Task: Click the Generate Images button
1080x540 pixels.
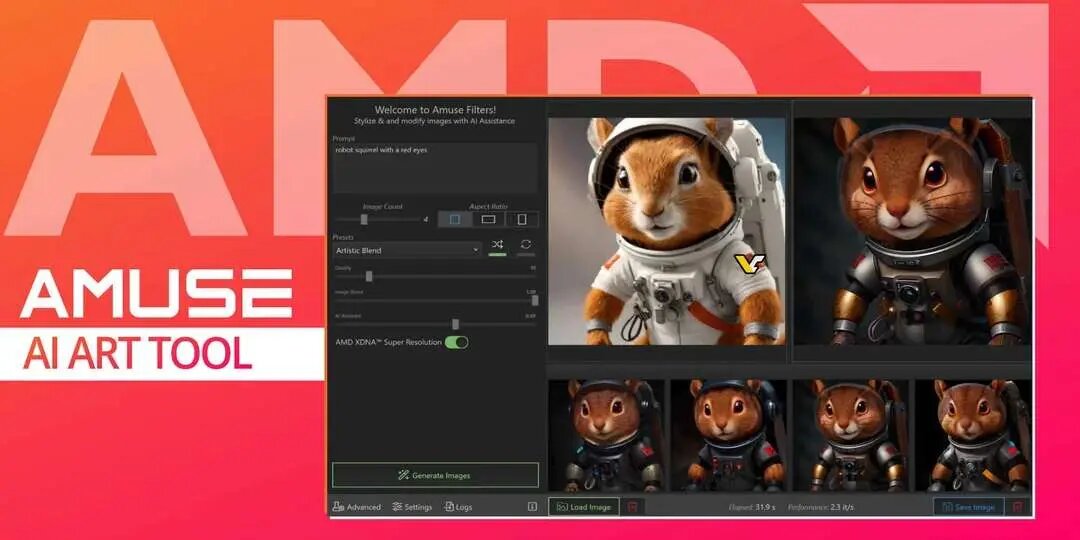Action: point(435,475)
